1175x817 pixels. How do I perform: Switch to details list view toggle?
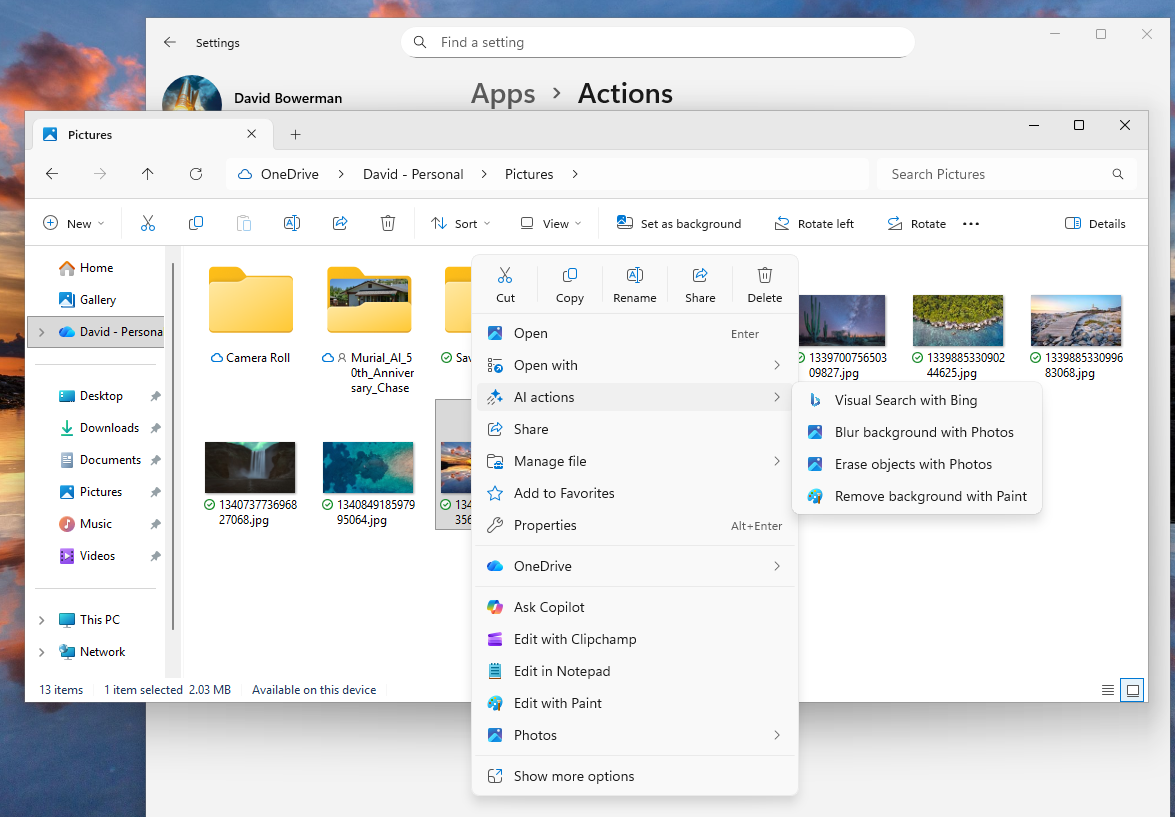point(1107,690)
